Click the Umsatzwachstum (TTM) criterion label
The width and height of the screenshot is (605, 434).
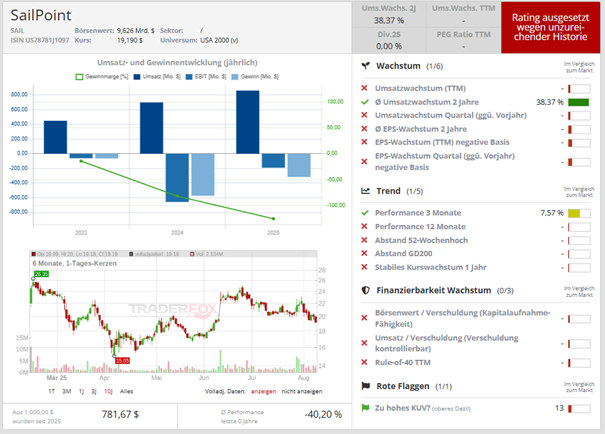point(420,88)
